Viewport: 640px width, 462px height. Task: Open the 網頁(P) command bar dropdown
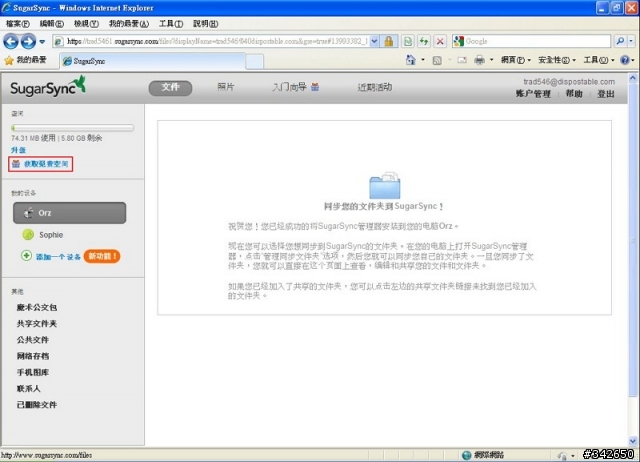click(x=516, y=60)
